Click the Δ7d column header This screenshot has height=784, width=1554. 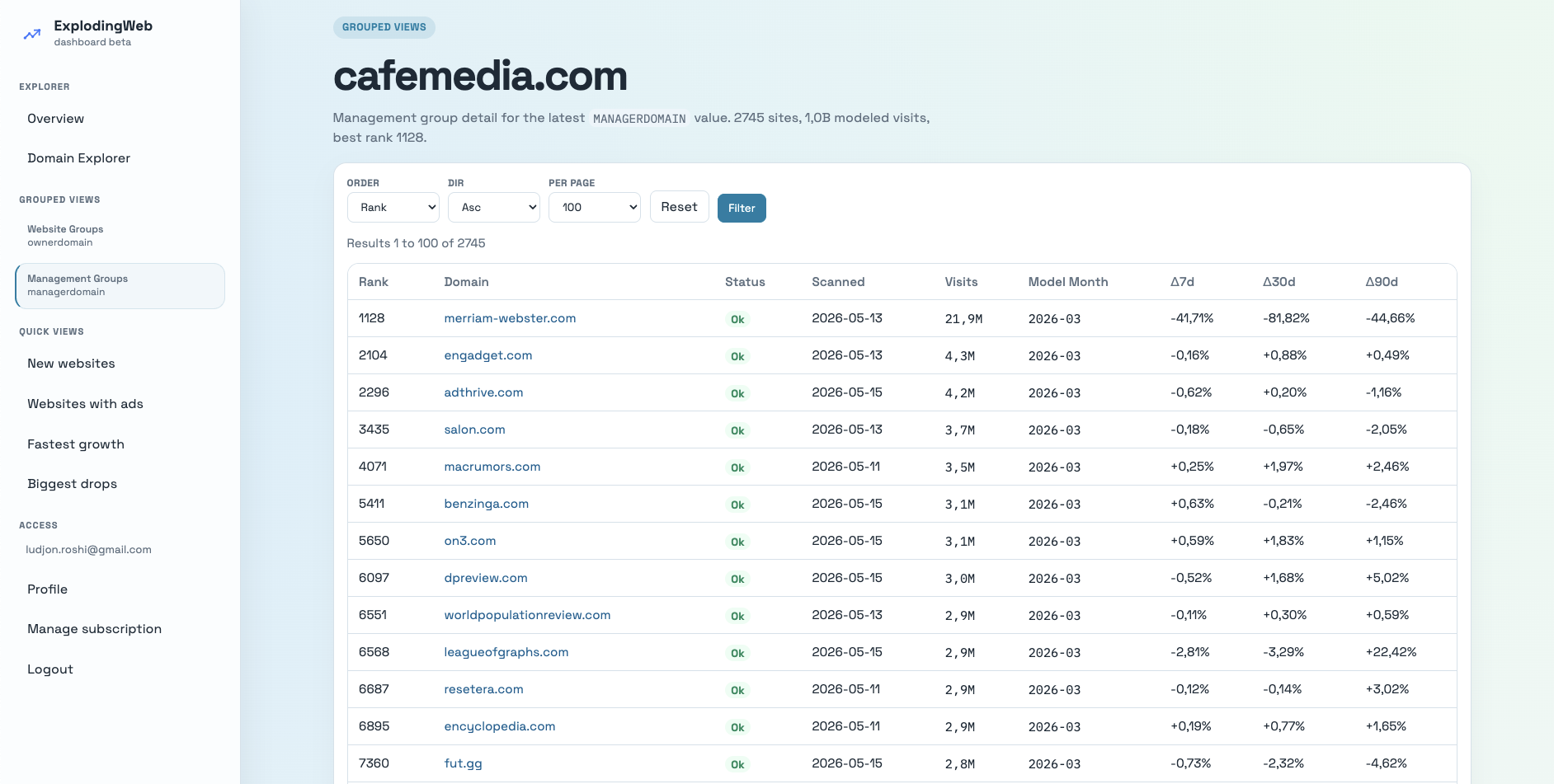pyautogui.click(x=1182, y=282)
